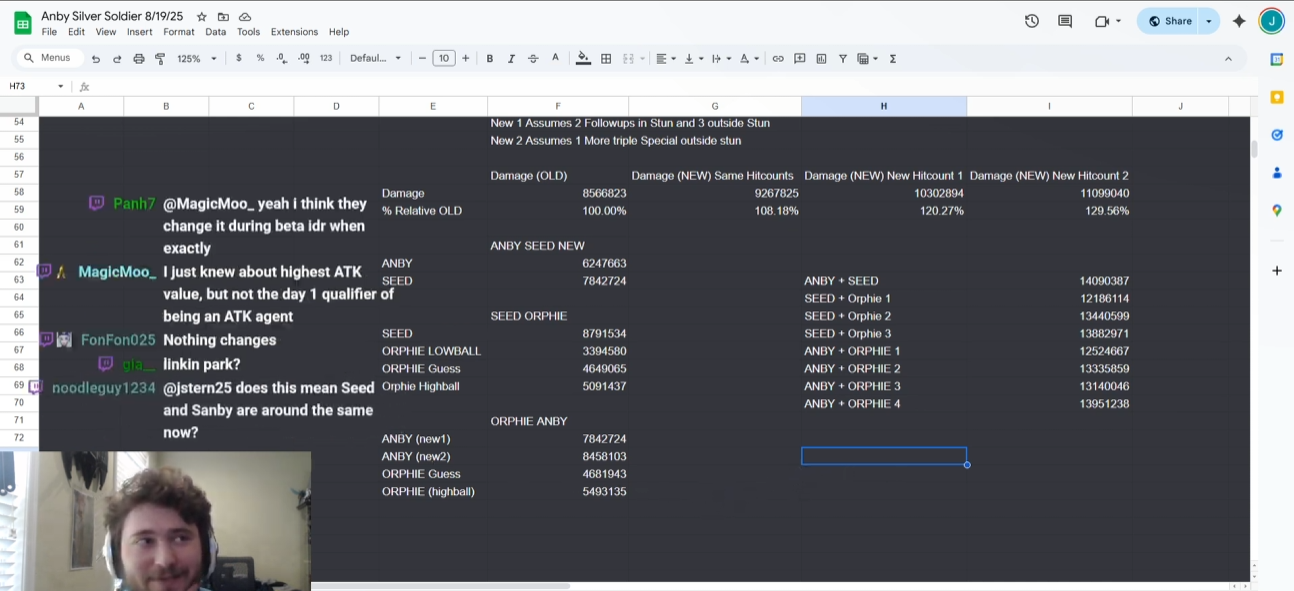Increase font size
1294x591 pixels.
pos(465,59)
